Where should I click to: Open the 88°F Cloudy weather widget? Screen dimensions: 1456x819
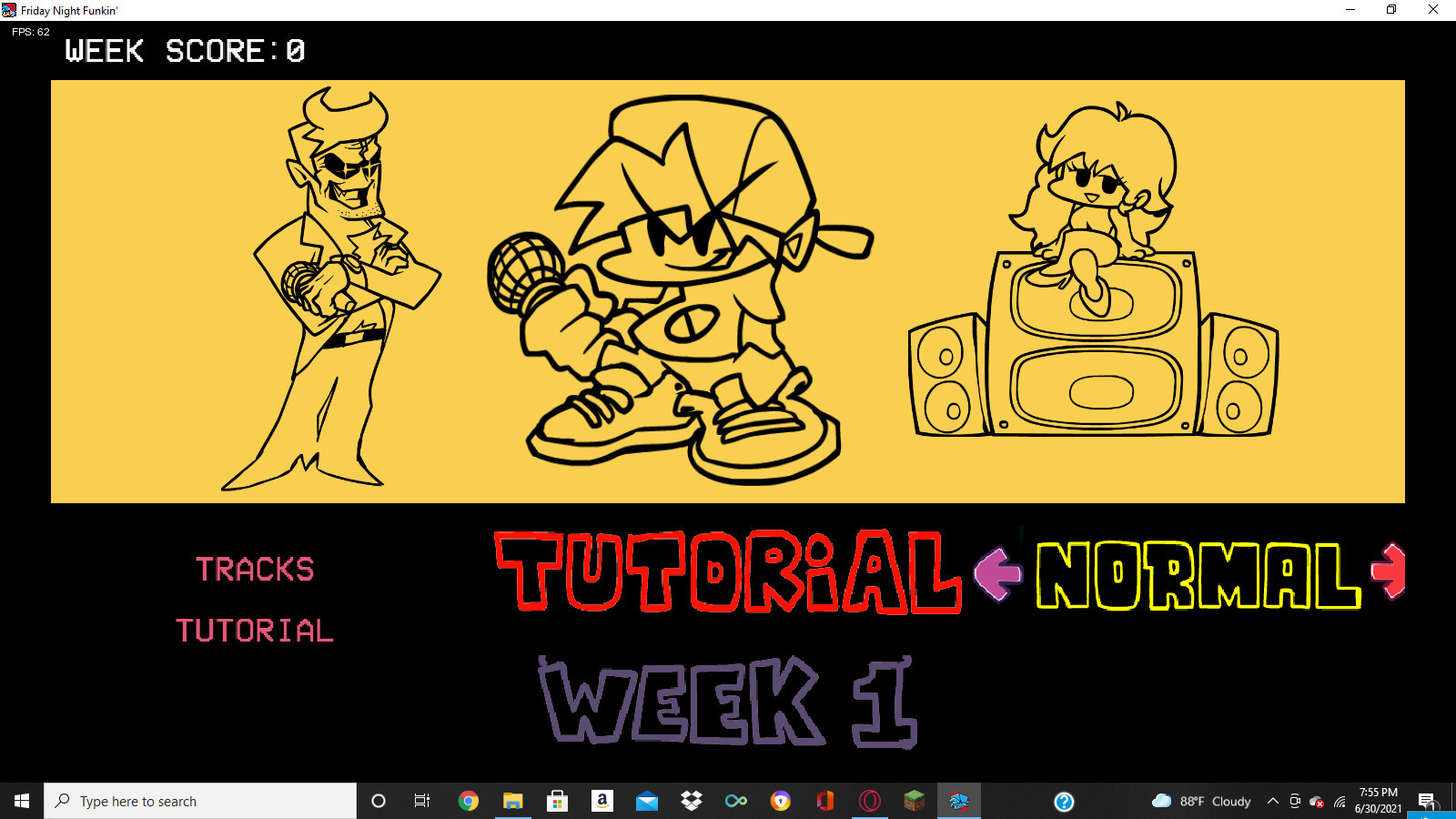[x=1201, y=801]
